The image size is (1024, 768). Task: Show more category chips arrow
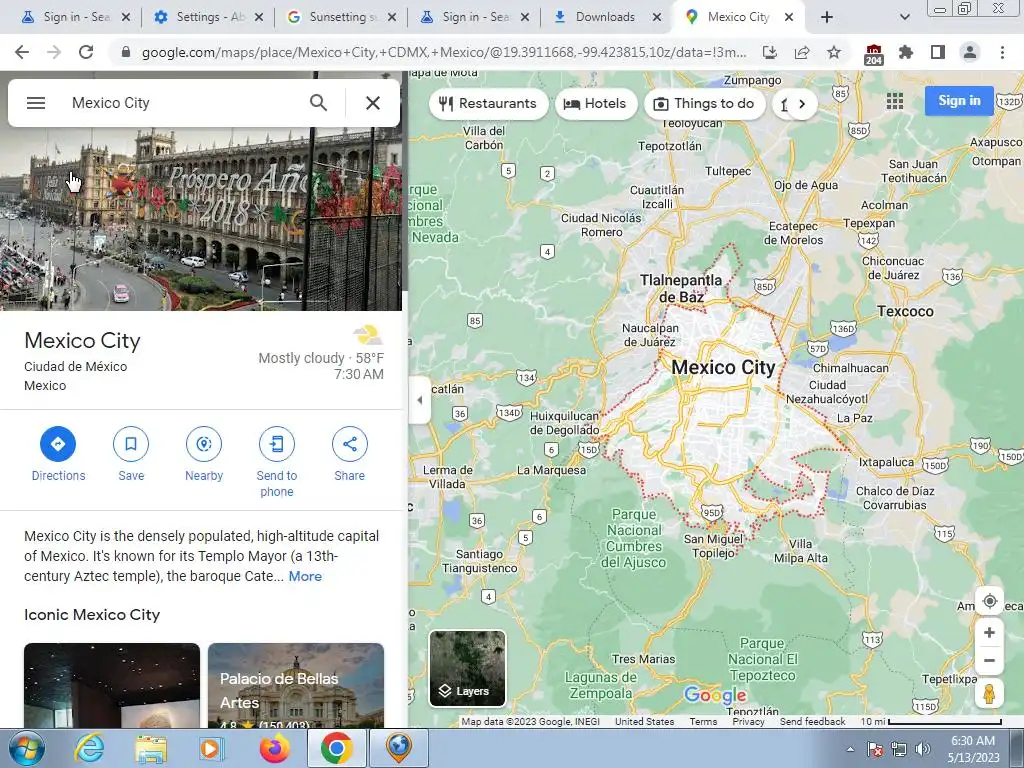click(x=802, y=104)
